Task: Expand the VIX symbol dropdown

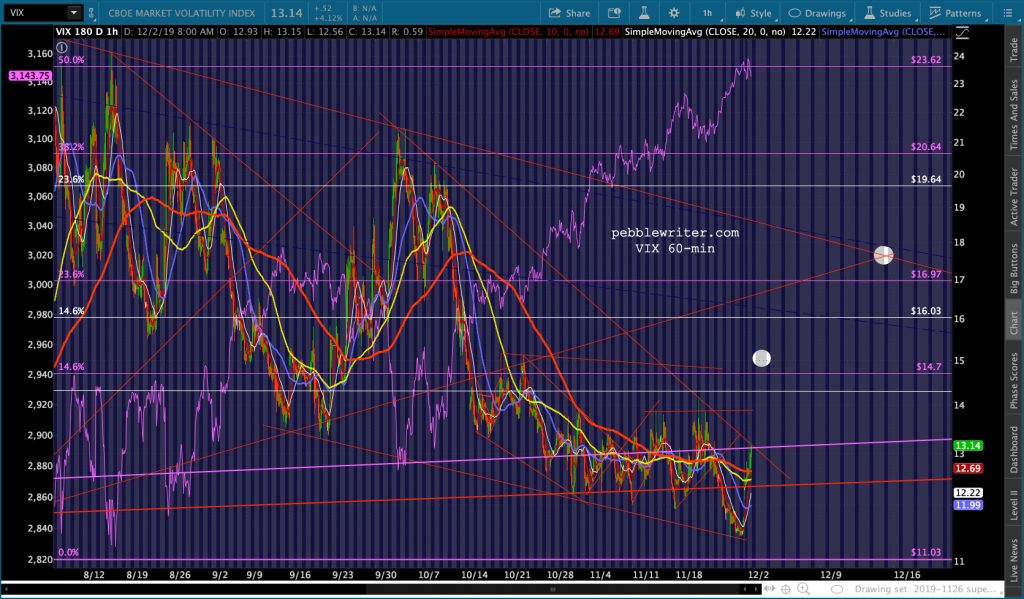Action: coord(75,13)
